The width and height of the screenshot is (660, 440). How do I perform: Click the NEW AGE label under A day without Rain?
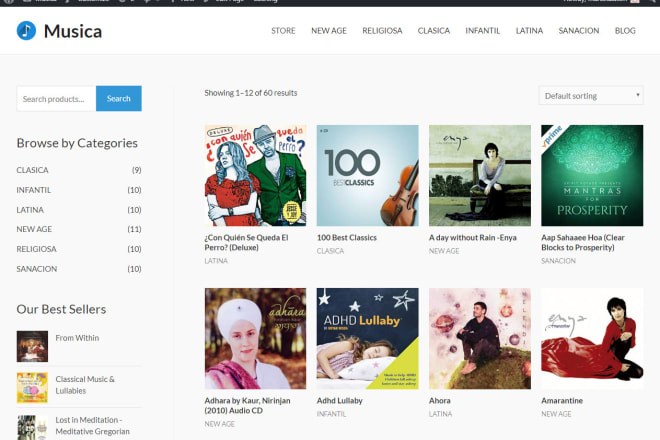coord(444,251)
